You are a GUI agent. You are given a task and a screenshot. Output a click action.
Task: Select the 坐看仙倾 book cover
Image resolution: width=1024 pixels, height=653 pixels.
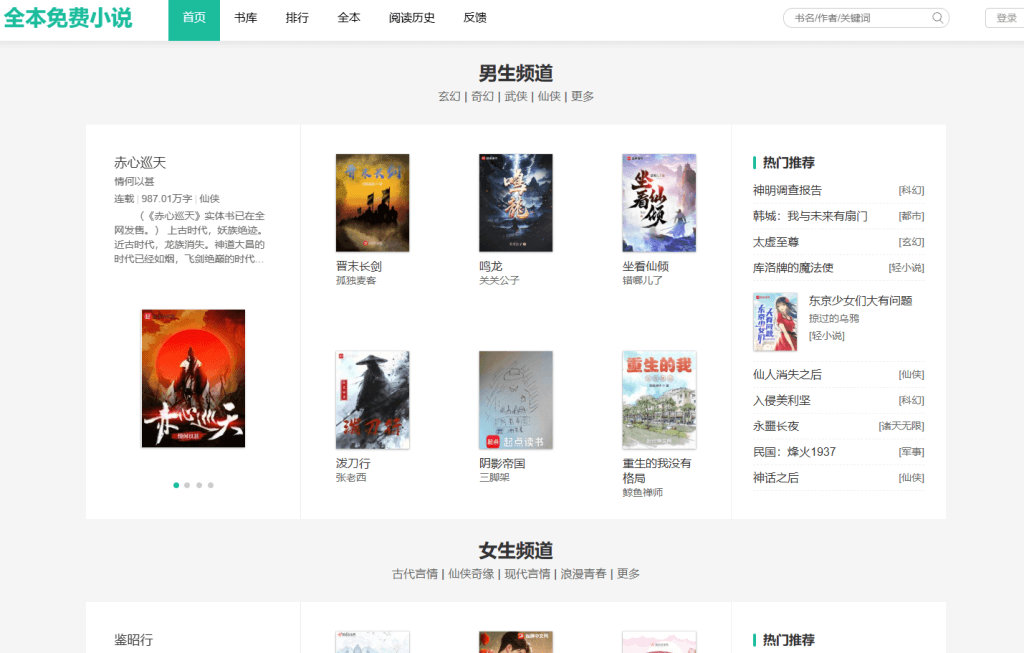pos(658,203)
